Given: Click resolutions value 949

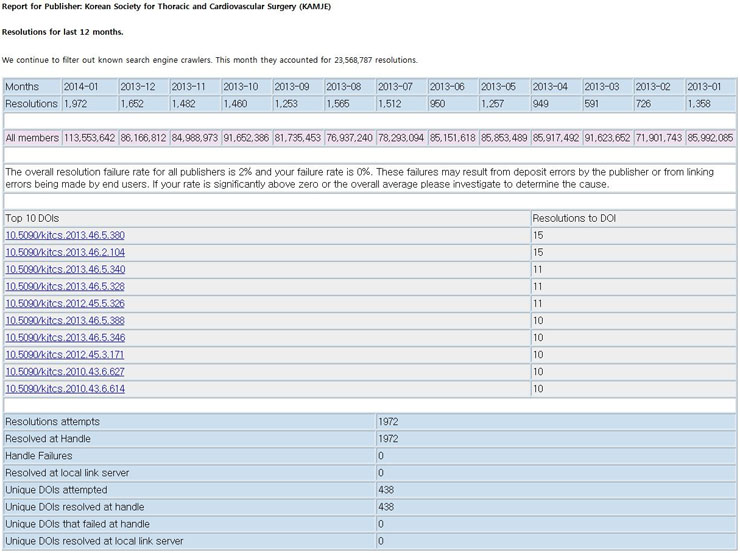Looking at the screenshot, I should click(541, 104).
